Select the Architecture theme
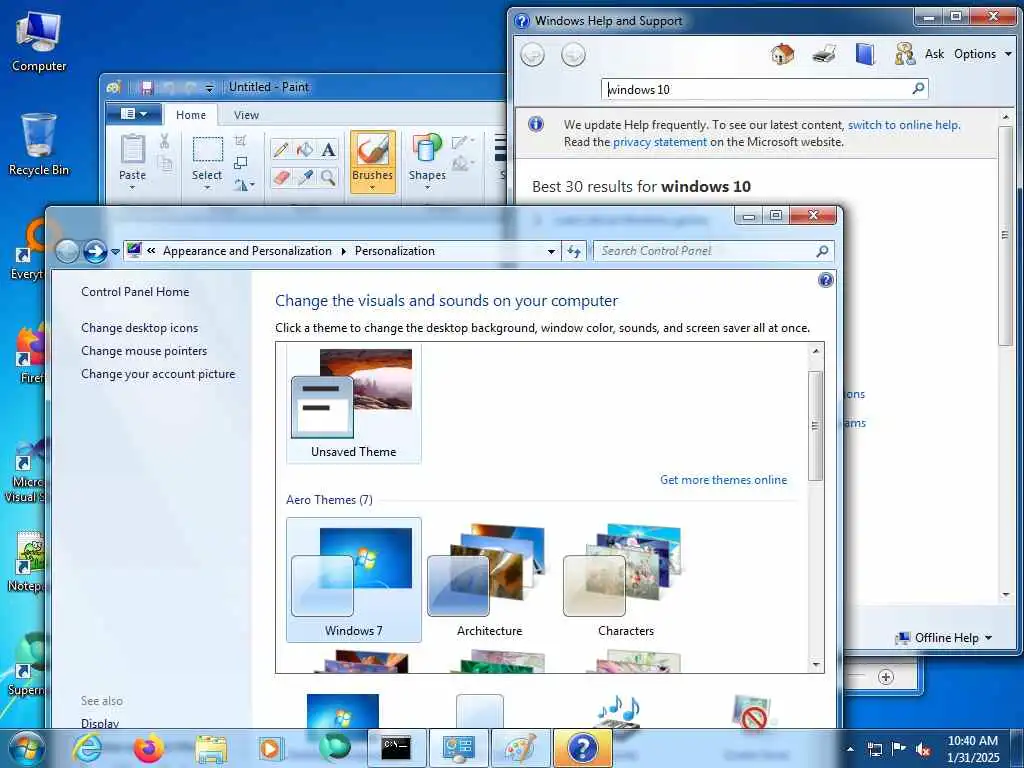This screenshot has height=768, width=1024. click(490, 580)
